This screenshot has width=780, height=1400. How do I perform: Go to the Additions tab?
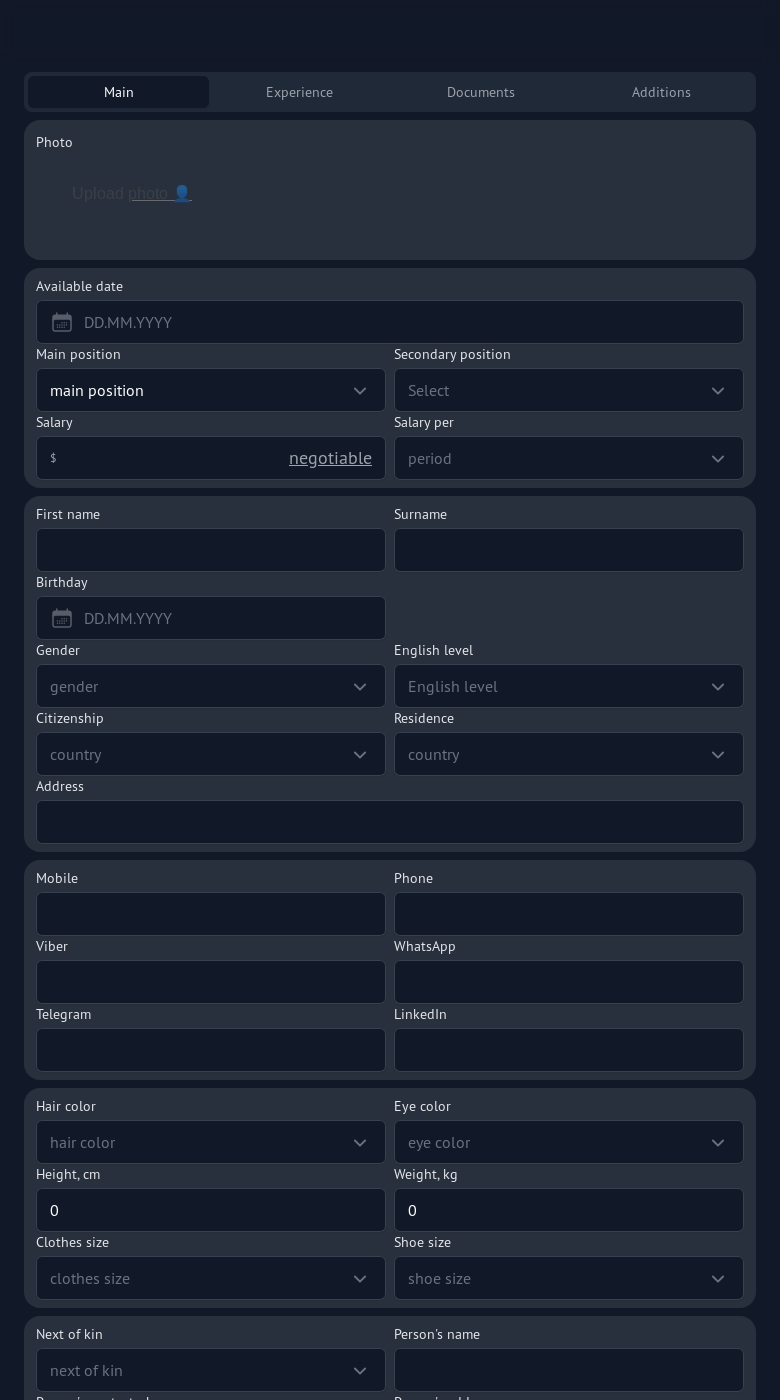click(661, 92)
